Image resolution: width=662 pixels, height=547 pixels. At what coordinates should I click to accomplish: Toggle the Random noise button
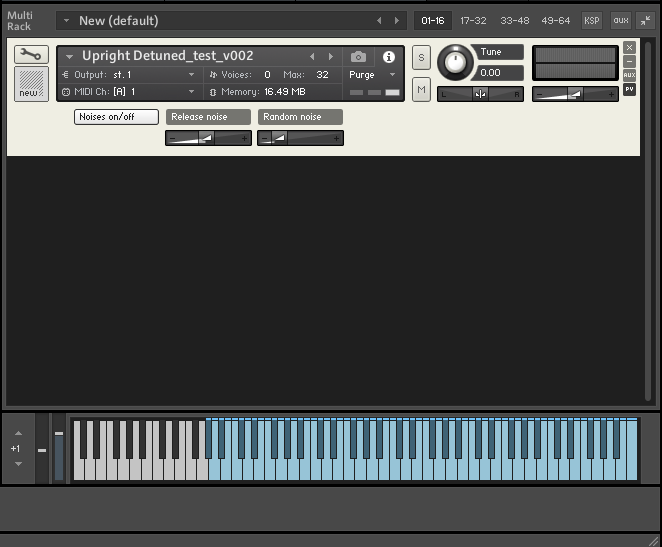tap(300, 117)
